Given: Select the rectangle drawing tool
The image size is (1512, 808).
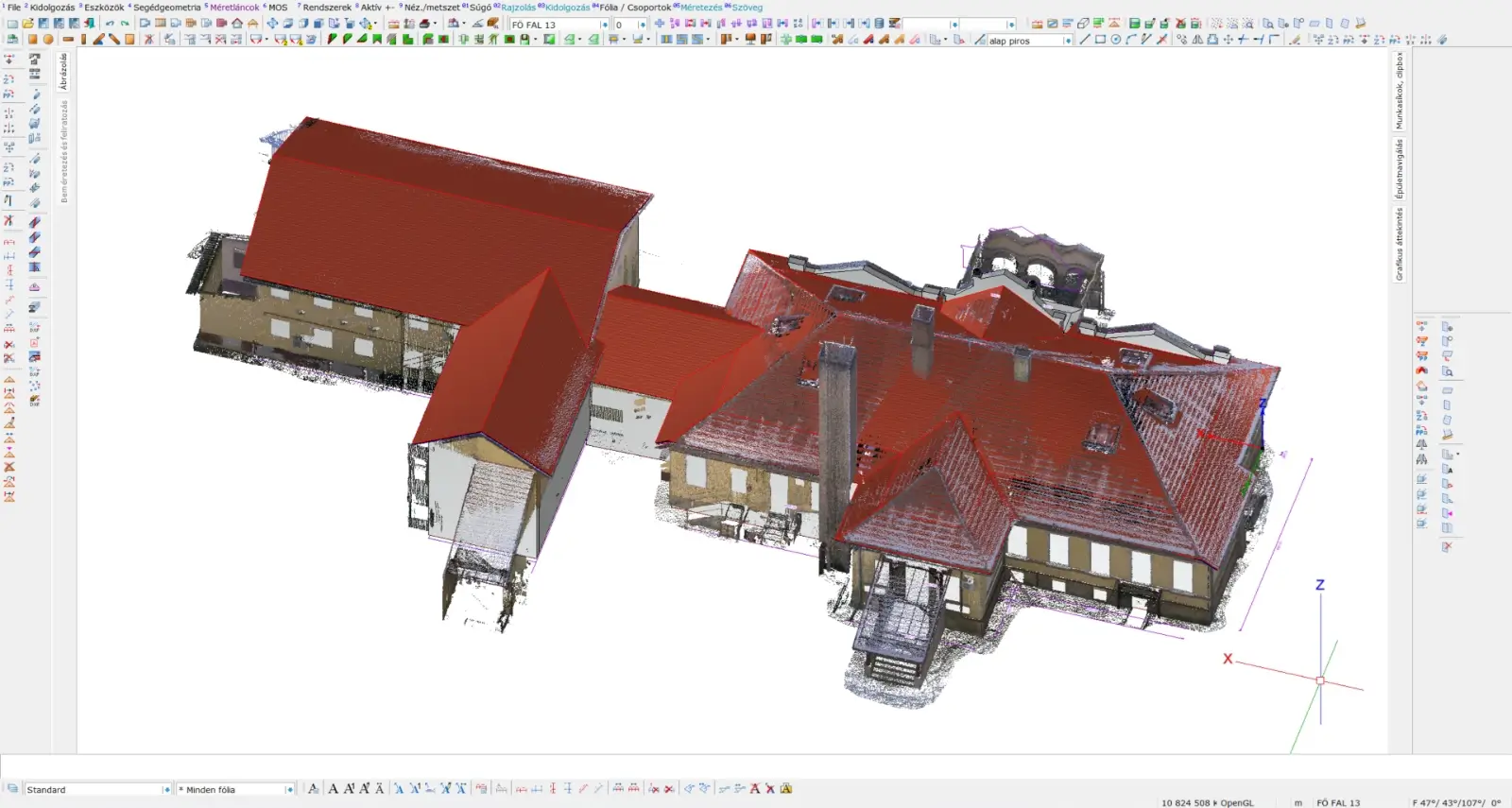Looking at the screenshot, I should point(1100,40).
